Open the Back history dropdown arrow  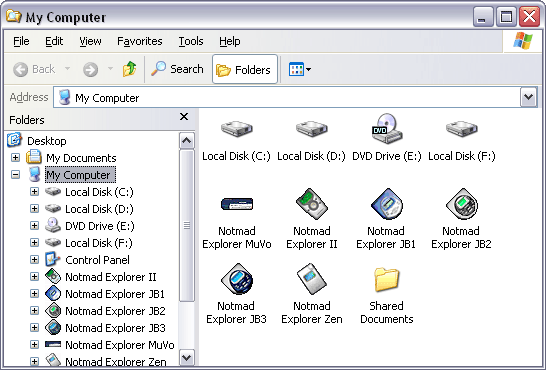tap(68, 69)
